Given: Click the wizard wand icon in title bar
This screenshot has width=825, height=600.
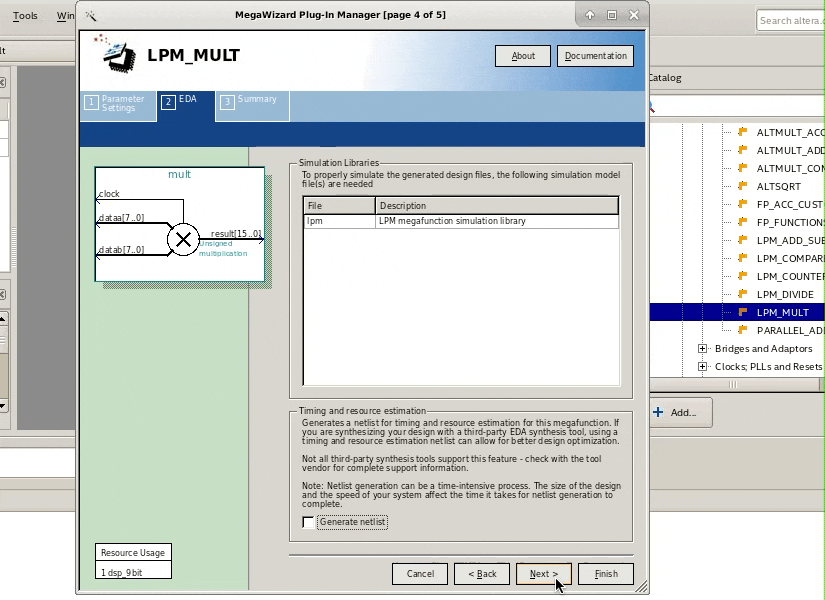Looking at the screenshot, I should (x=90, y=16).
